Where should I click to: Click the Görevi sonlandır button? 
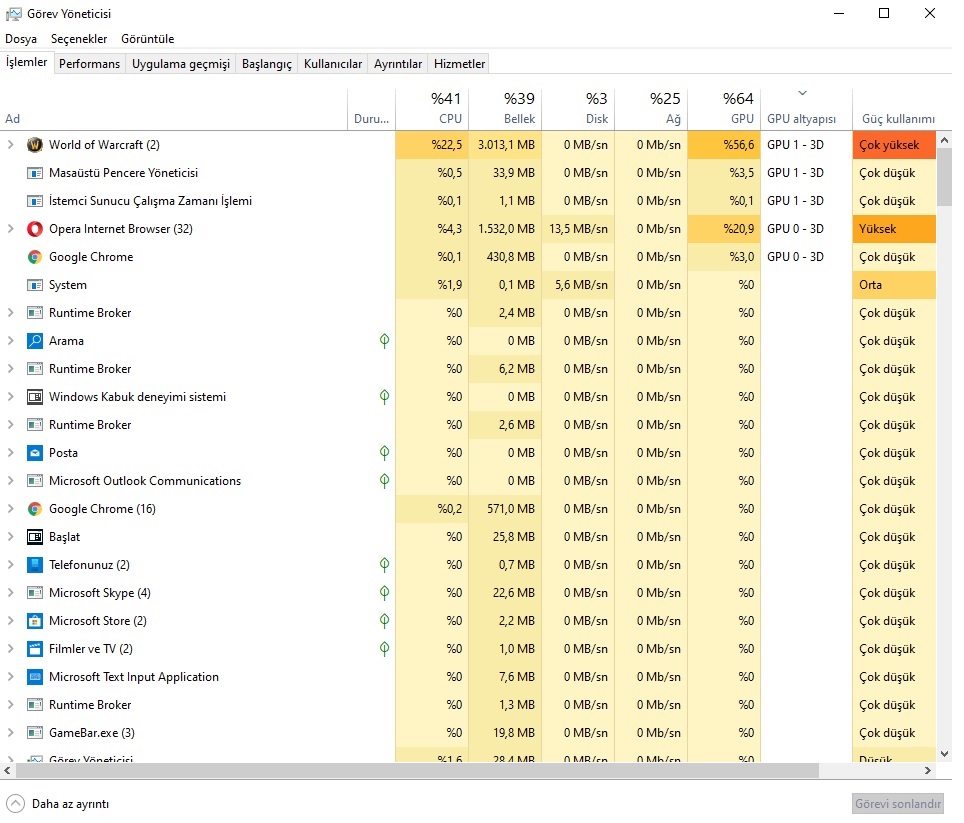click(x=898, y=804)
